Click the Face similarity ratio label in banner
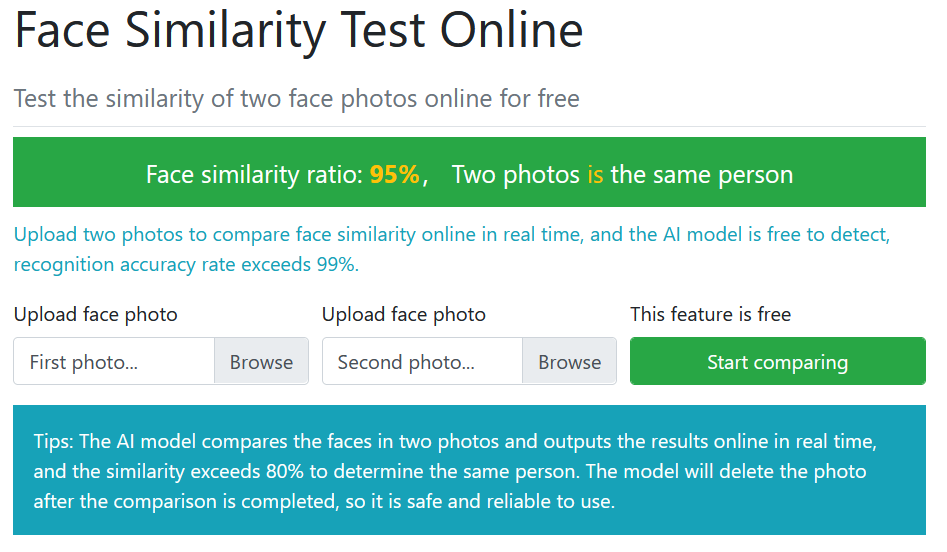The image size is (947, 552). tap(254, 175)
